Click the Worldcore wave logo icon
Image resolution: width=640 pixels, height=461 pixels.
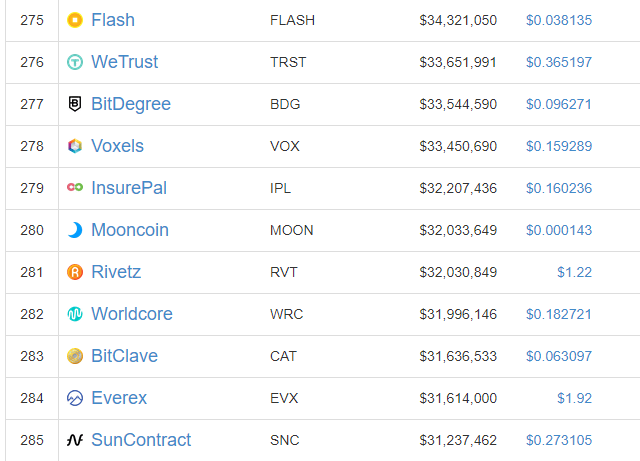coord(75,314)
